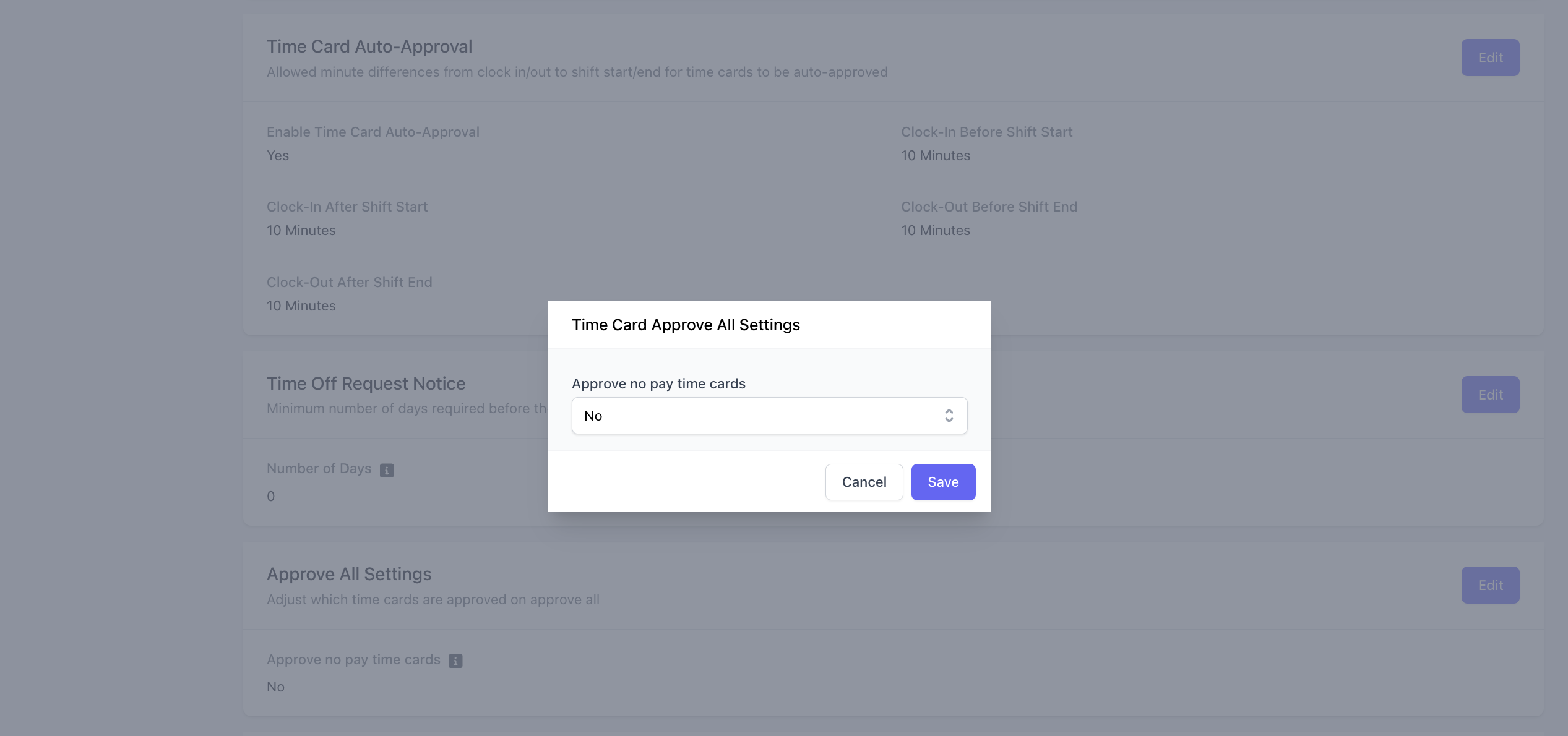Click the Approve no pay time cards label in dialog

[658, 383]
